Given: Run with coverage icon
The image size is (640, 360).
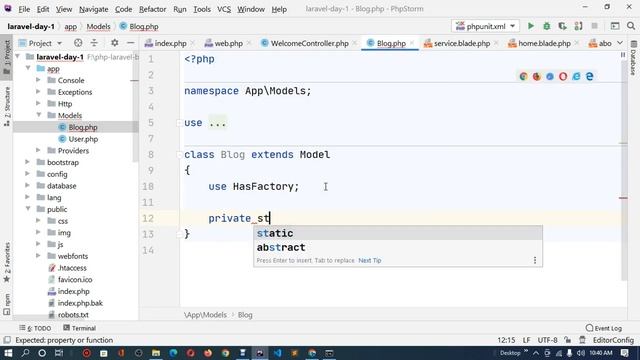Looking at the screenshot, I should click(562, 26).
